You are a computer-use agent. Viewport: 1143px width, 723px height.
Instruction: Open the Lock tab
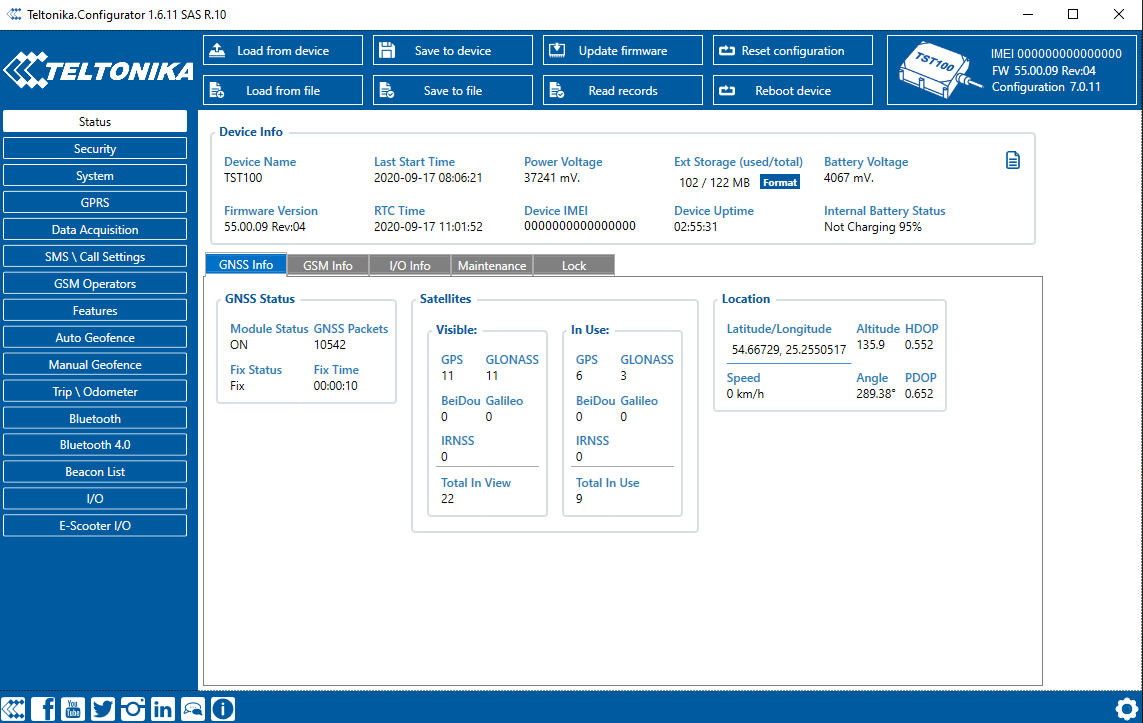(x=574, y=266)
